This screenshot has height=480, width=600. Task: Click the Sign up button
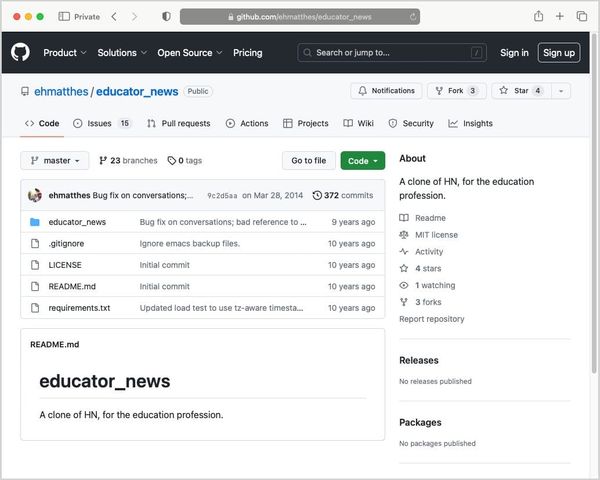(x=559, y=52)
